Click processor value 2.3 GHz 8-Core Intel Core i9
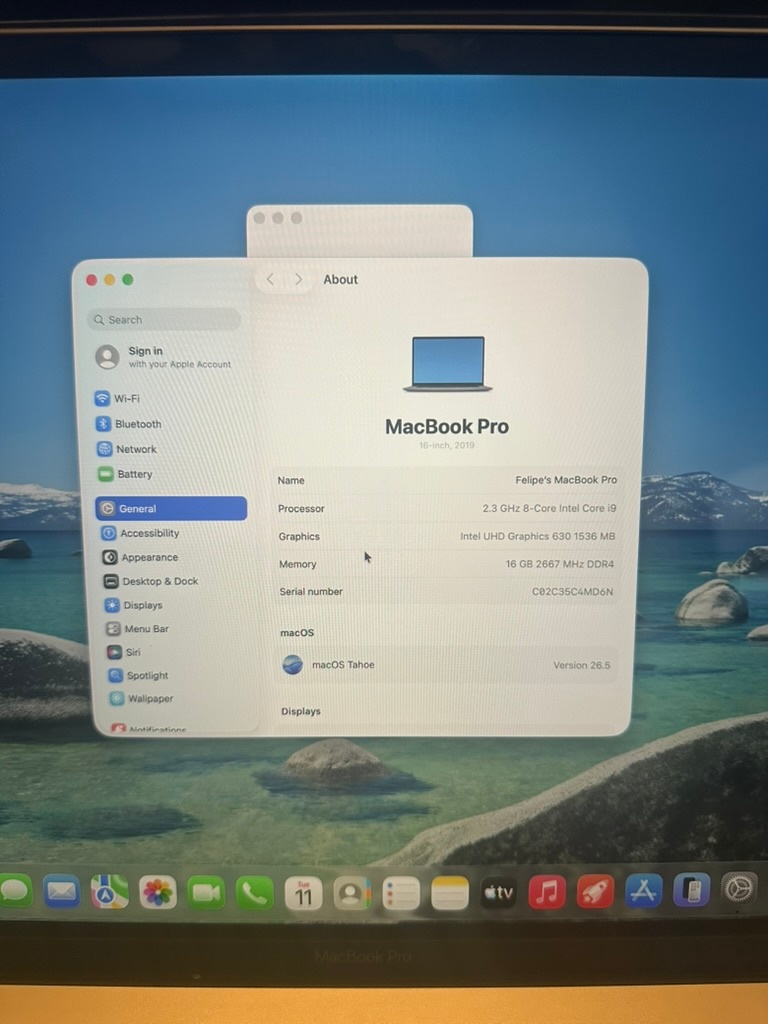 (x=549, y=508)
